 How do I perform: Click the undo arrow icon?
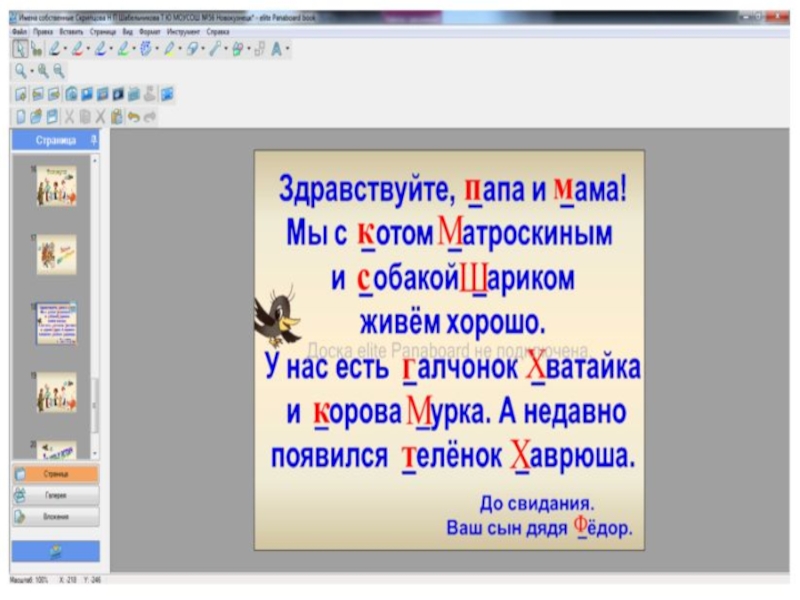pyautogui.click(x=134, y=116)
